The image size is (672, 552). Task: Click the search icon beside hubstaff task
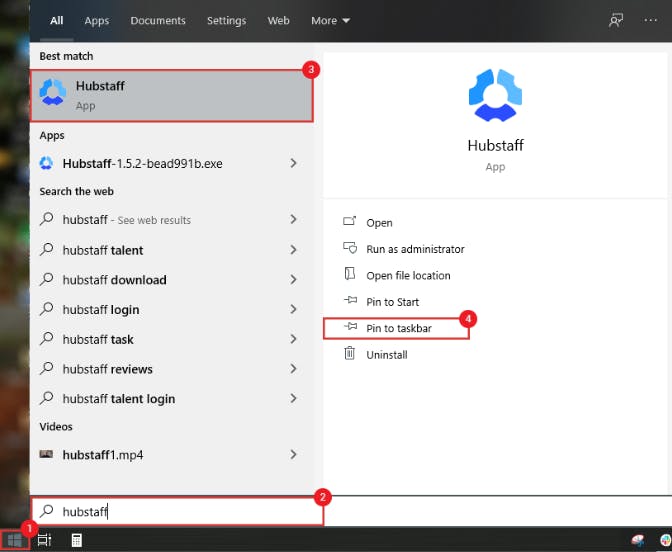[46, 339]
